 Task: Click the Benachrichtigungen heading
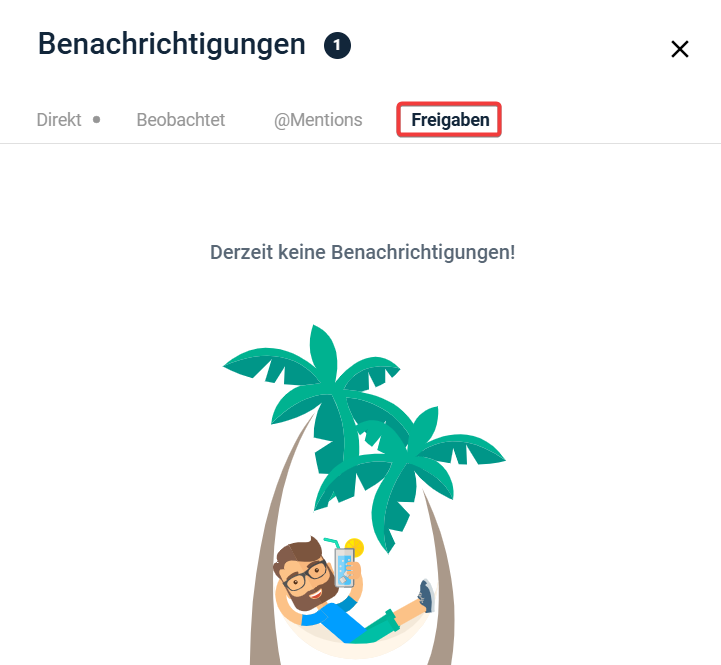172,45
